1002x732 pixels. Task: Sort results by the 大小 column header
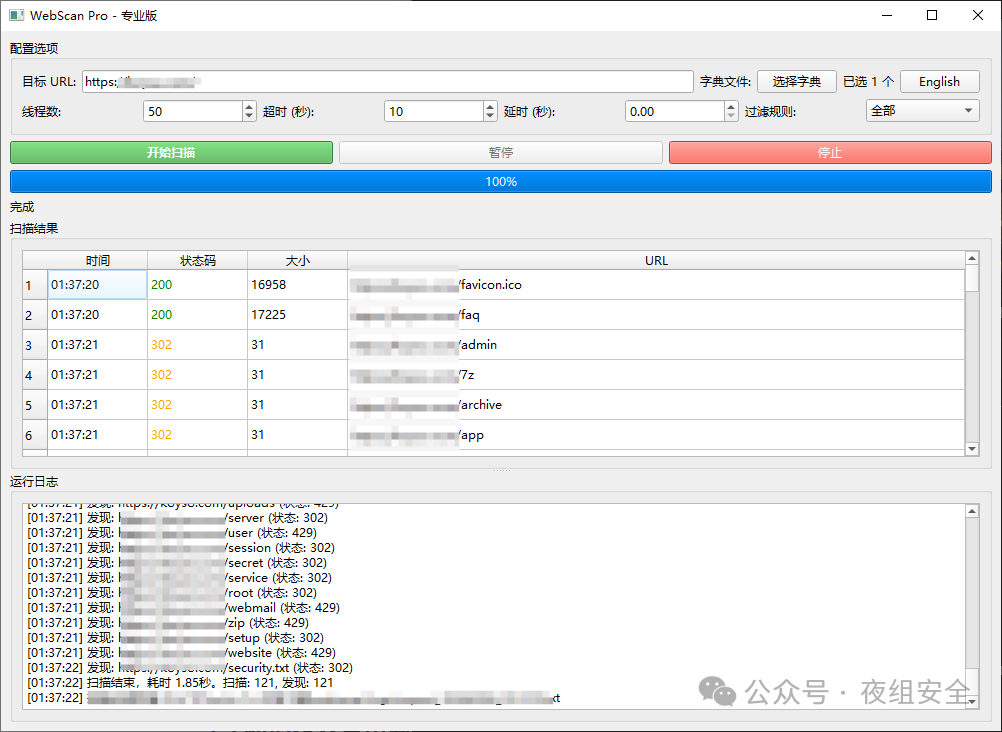pos(298,260)
